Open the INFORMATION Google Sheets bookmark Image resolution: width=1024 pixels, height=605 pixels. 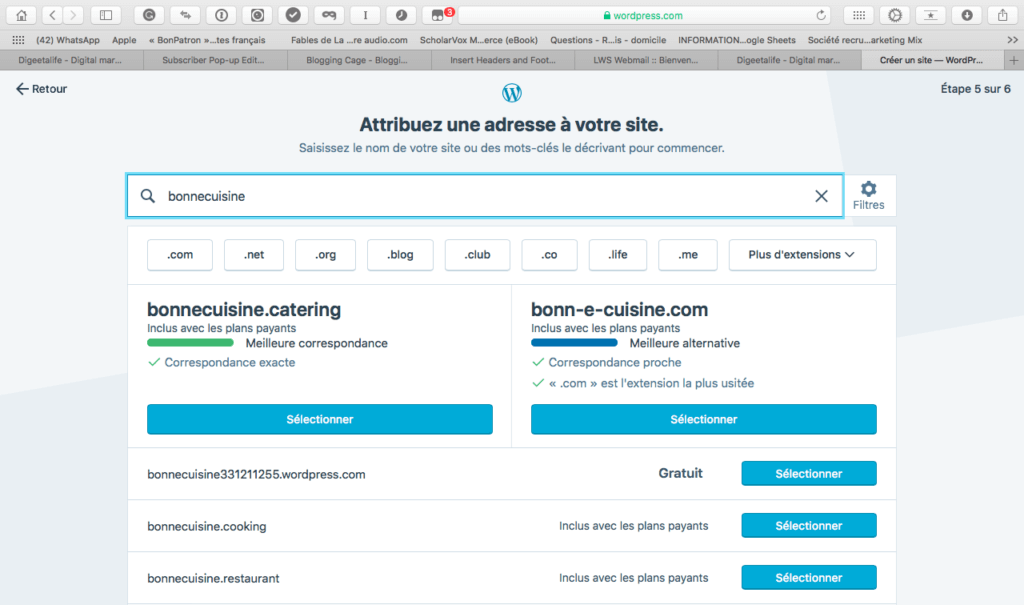[x=737, y=40]
